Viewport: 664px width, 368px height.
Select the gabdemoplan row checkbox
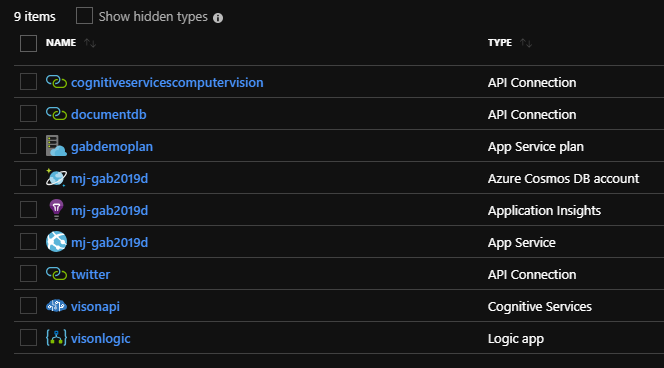28,146
